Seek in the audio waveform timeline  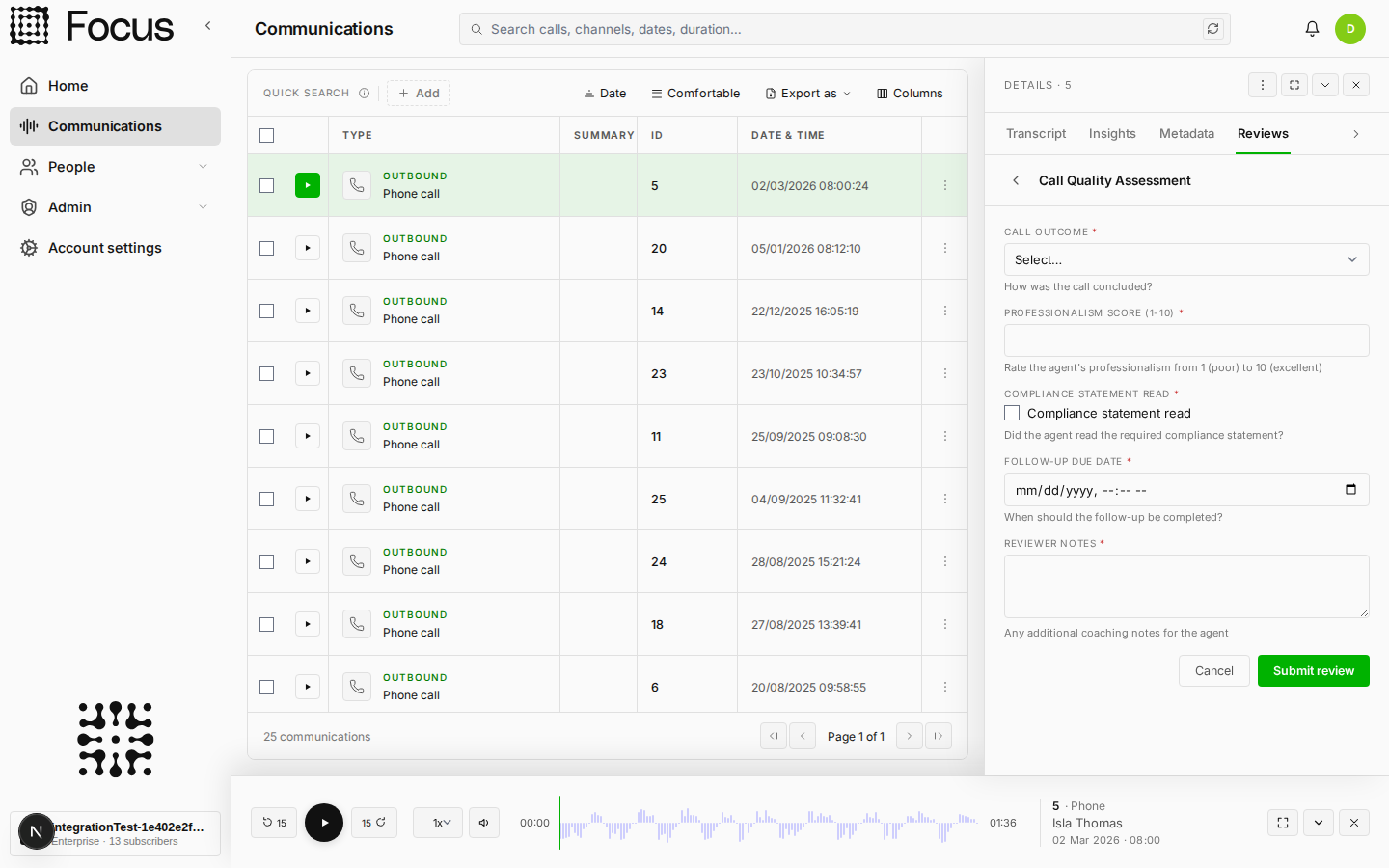click(x=770, y=823)
